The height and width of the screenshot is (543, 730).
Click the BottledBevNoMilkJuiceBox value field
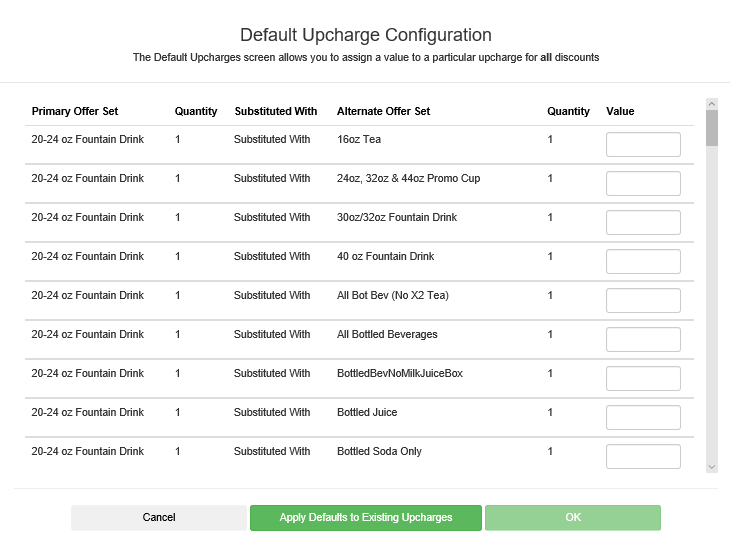click(x=643, y=379)
